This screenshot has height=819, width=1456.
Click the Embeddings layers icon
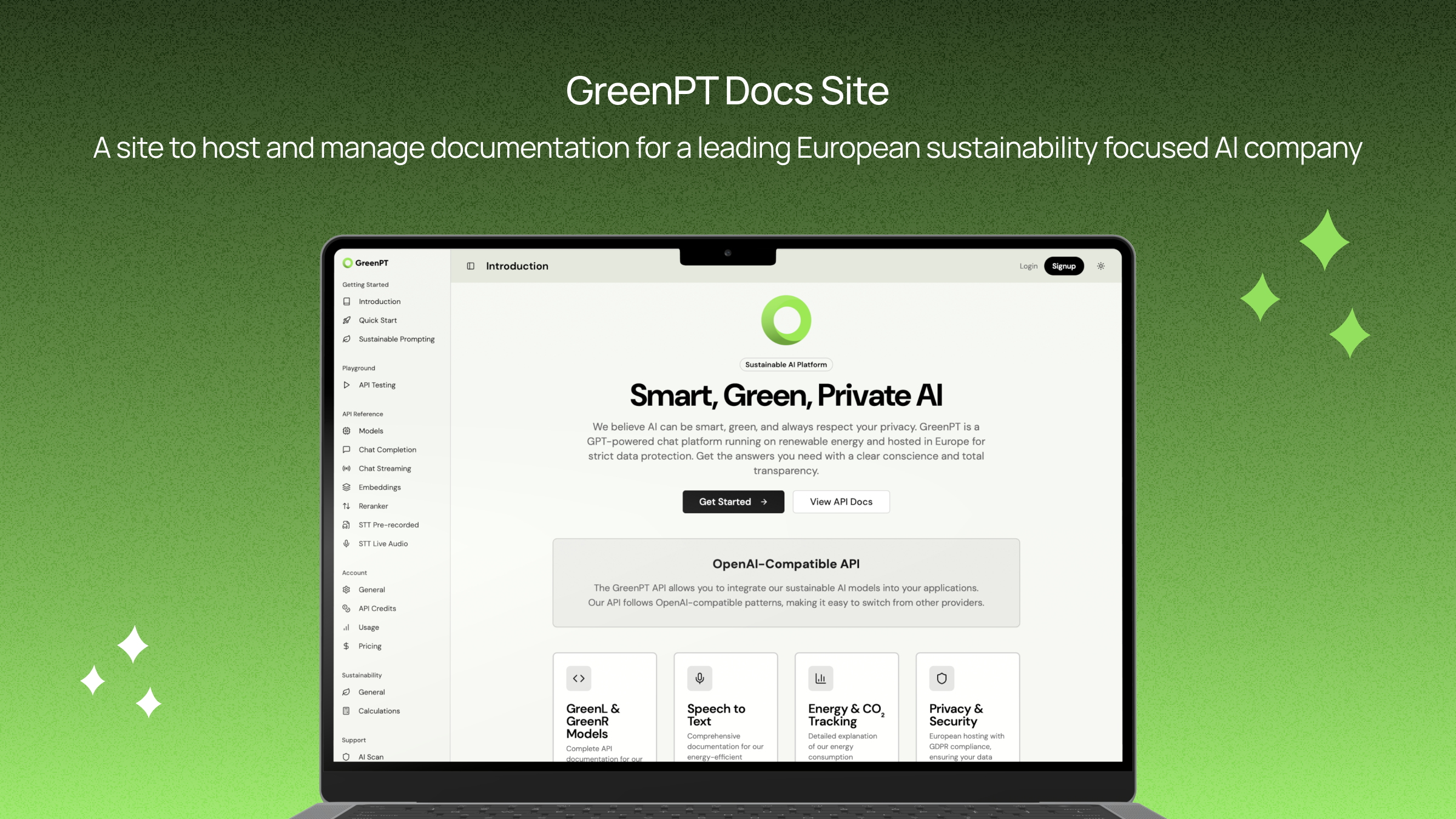click(x=346, y=487)
